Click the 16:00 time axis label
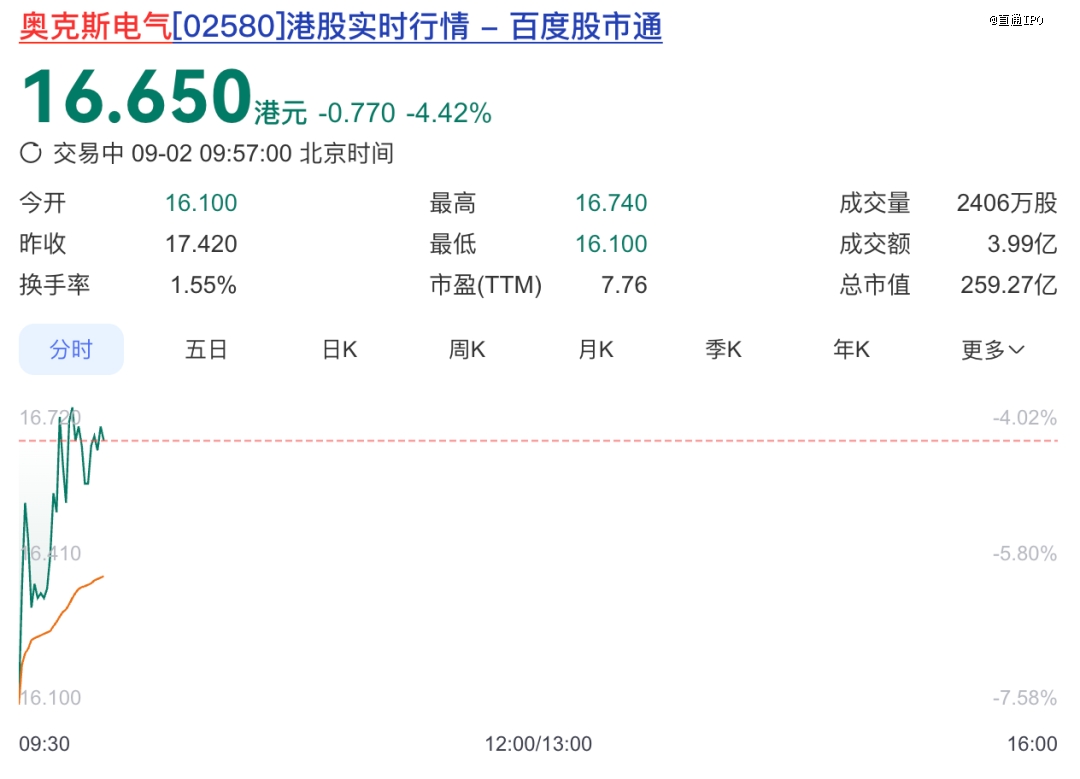This screenshot has height=779, width=1080. (1032, 744)
